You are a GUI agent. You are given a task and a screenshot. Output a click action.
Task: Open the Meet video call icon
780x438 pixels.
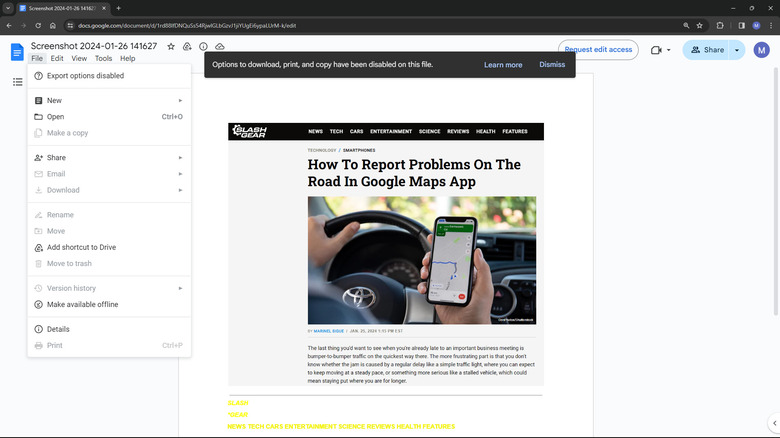pyautogui.click(x=657, y=50)
